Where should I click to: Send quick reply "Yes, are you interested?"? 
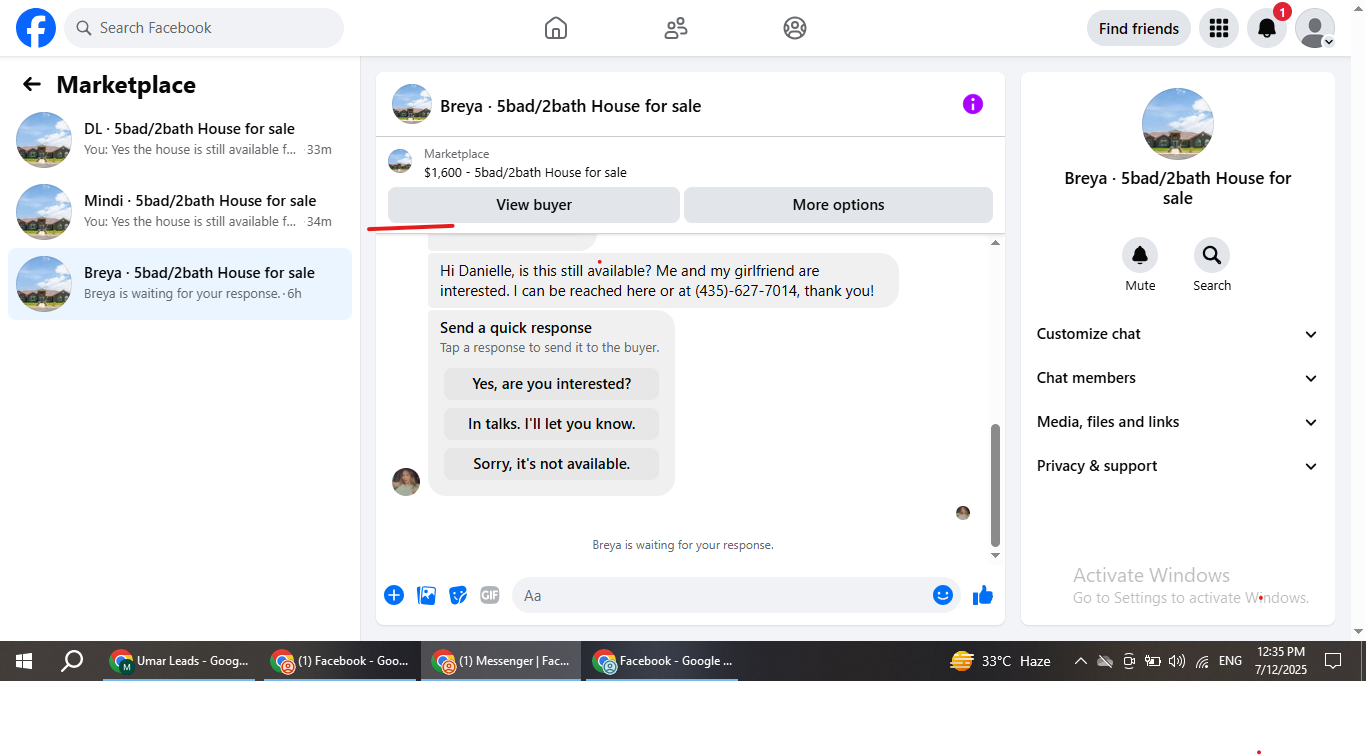pos(552,384)
